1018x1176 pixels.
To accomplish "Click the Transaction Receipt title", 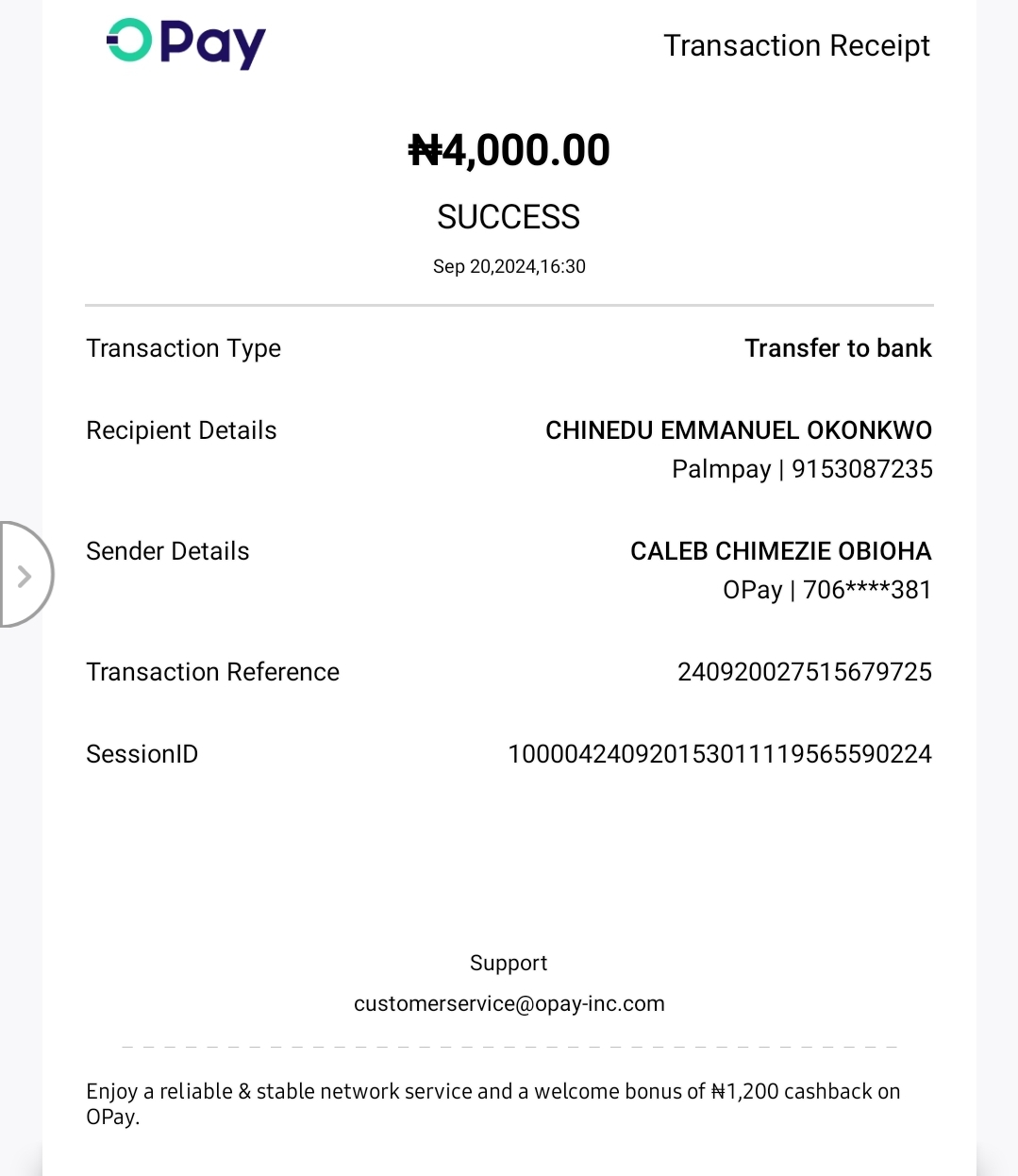I will 795,45.
